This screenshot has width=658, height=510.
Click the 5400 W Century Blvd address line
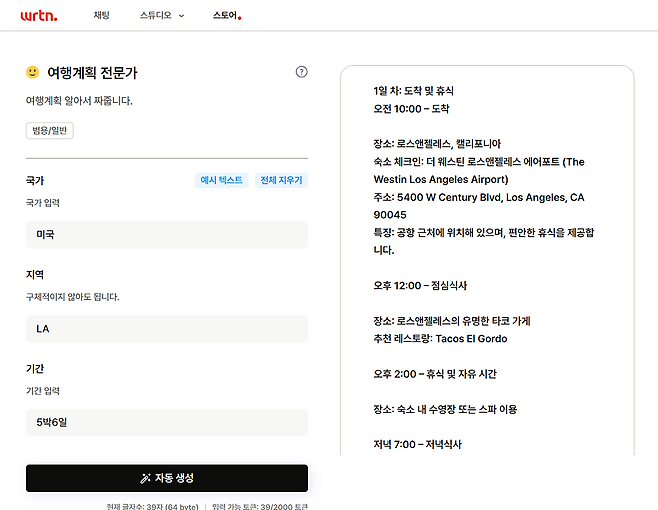[x=478, y=198]
